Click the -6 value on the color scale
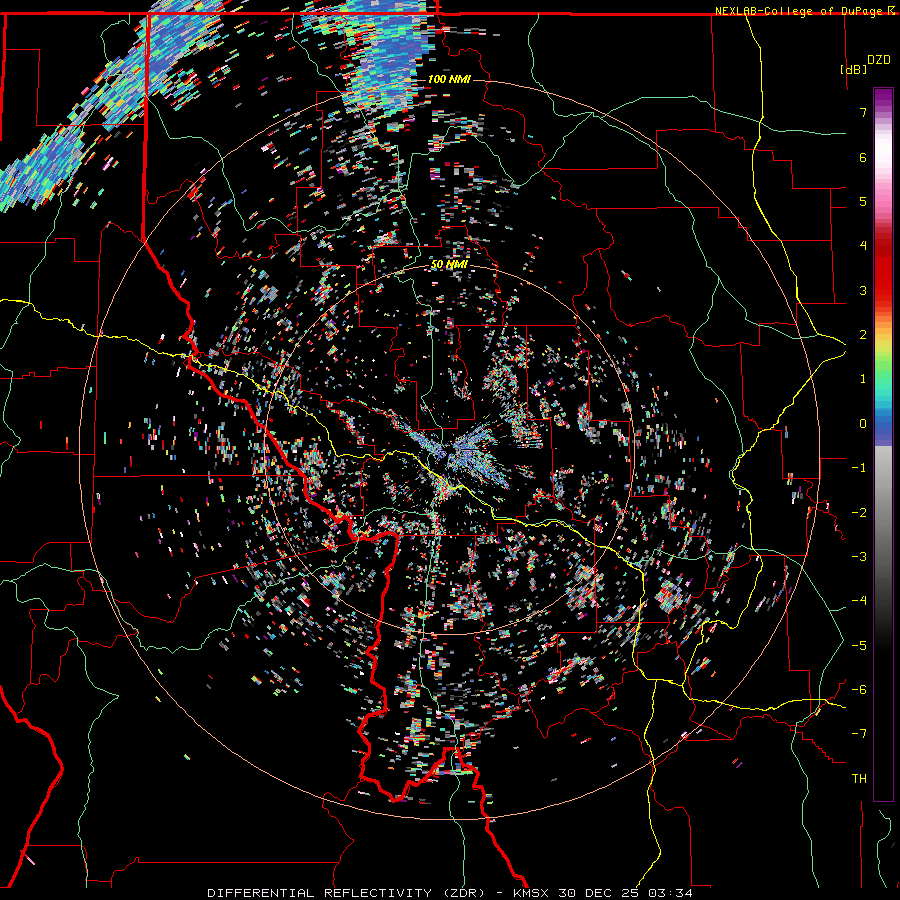 [859, 690]
